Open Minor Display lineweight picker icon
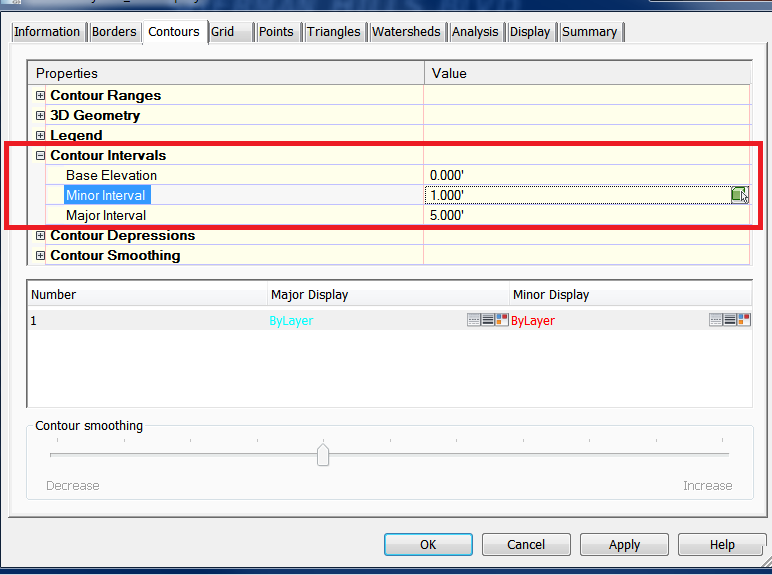This screenshot has width=772, height=575. pos(730,320)
